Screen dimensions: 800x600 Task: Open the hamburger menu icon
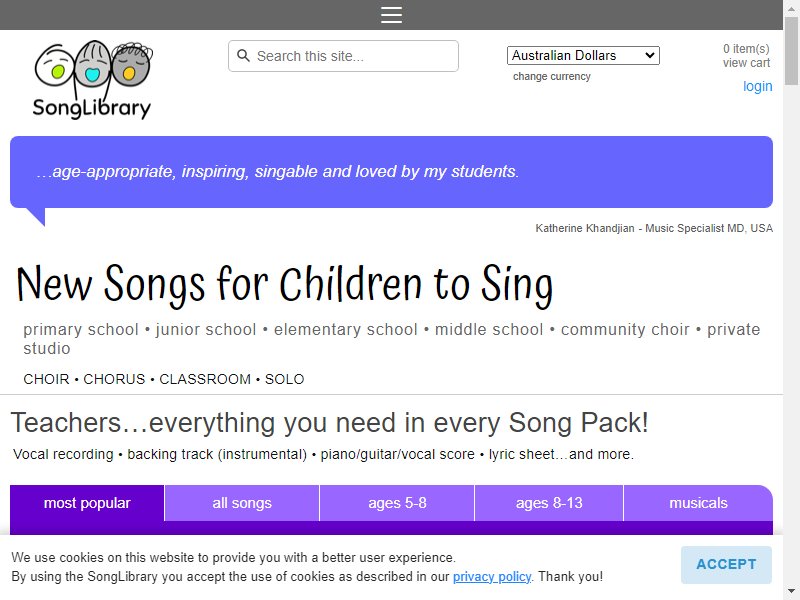pyautogui.click(x=391, y=15)
